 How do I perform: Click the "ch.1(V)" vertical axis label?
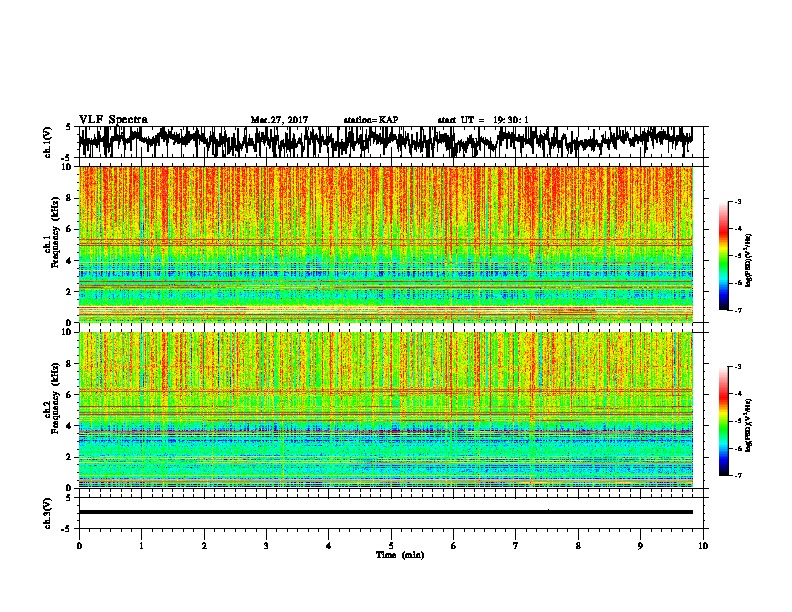[x=48, y=142]
